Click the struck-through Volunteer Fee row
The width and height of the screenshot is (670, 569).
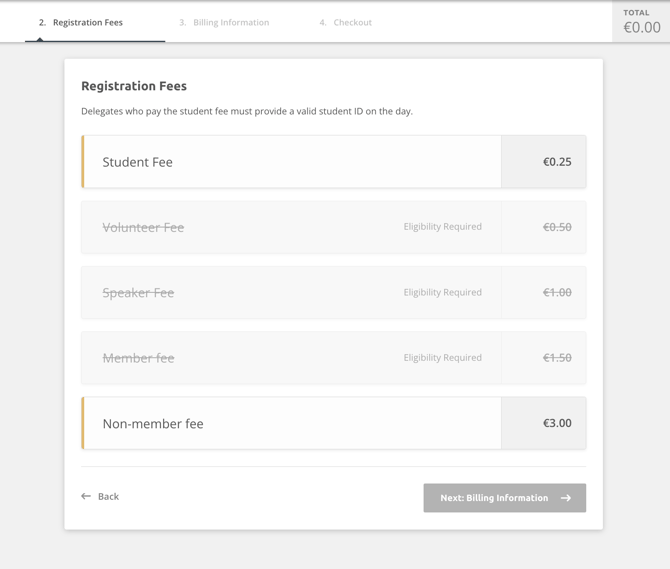(x=334, y=227)
